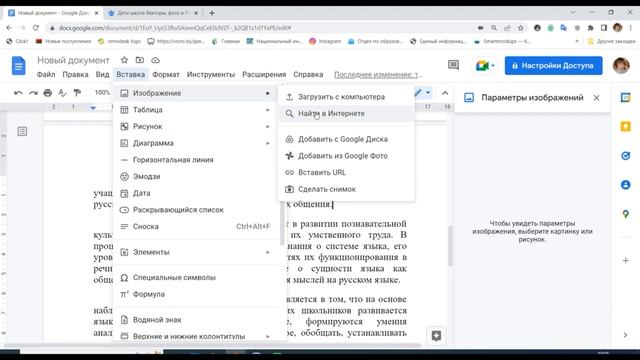Click the browser address bar
The height and width of the screenshot is (360, 640).
click(261, 28)
